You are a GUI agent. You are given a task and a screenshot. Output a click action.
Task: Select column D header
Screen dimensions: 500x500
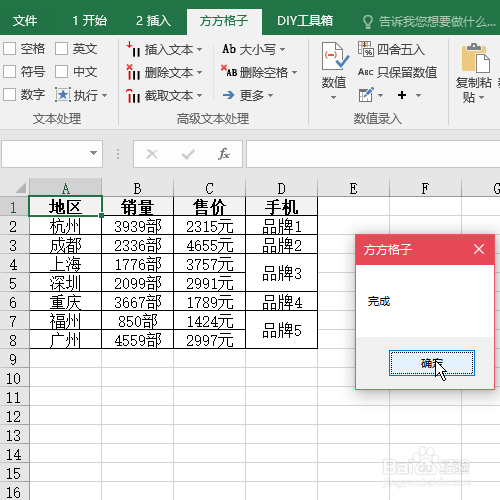281,188
